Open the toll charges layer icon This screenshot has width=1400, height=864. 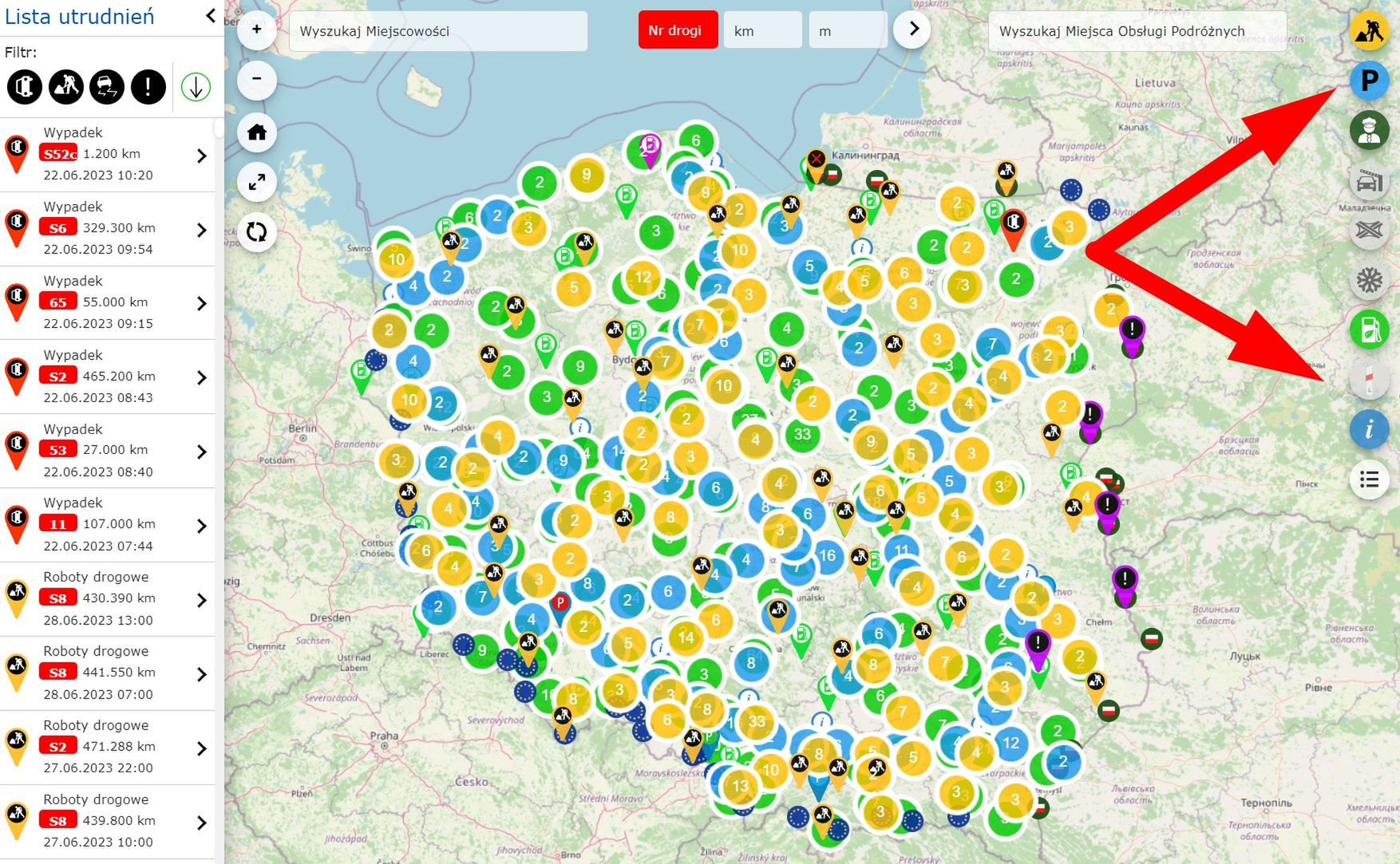[1370, 182]
